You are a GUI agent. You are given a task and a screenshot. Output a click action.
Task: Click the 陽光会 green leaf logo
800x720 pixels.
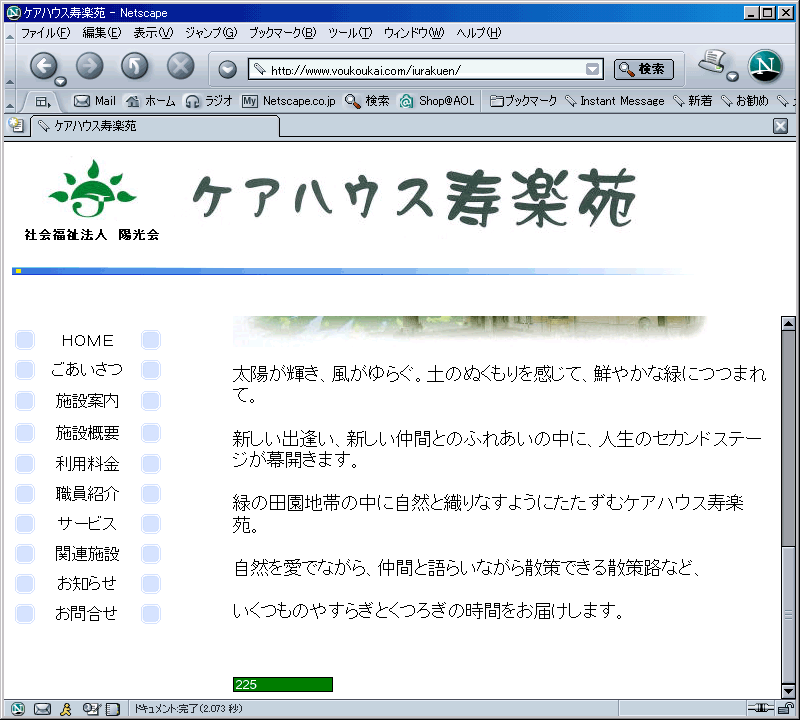[92, 189]
